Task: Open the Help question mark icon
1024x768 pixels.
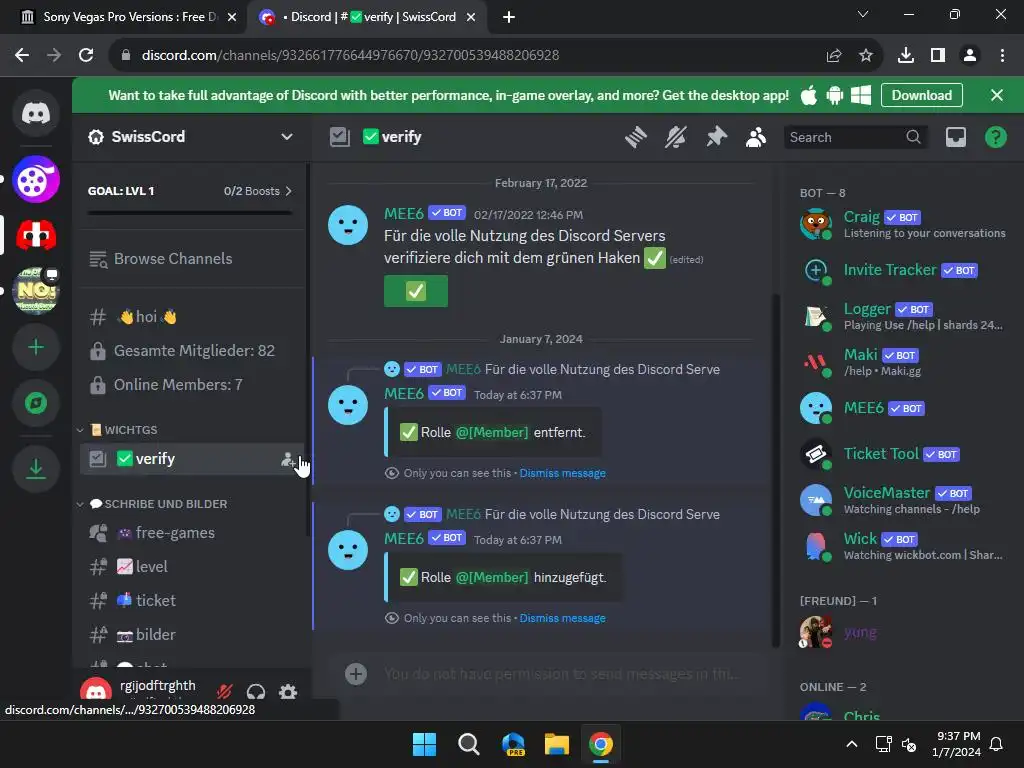Action: (x=995, y=137)
